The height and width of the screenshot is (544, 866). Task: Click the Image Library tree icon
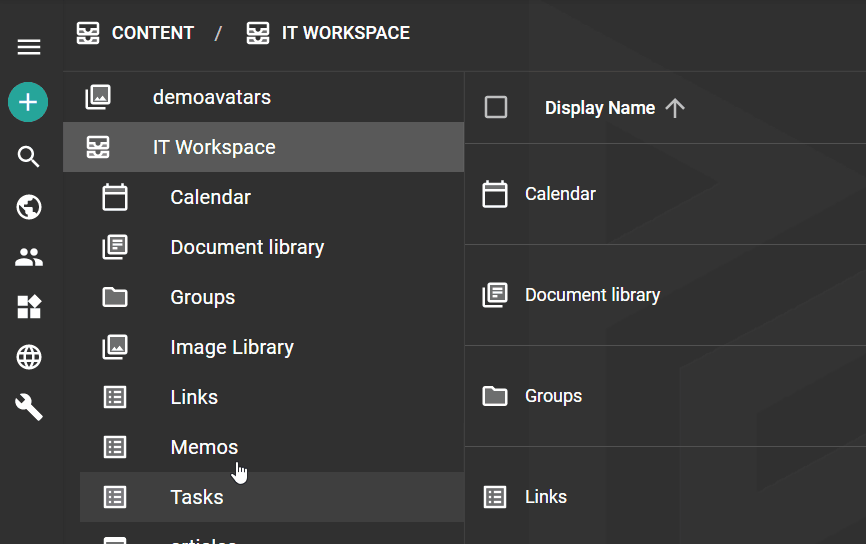point(115,347)
